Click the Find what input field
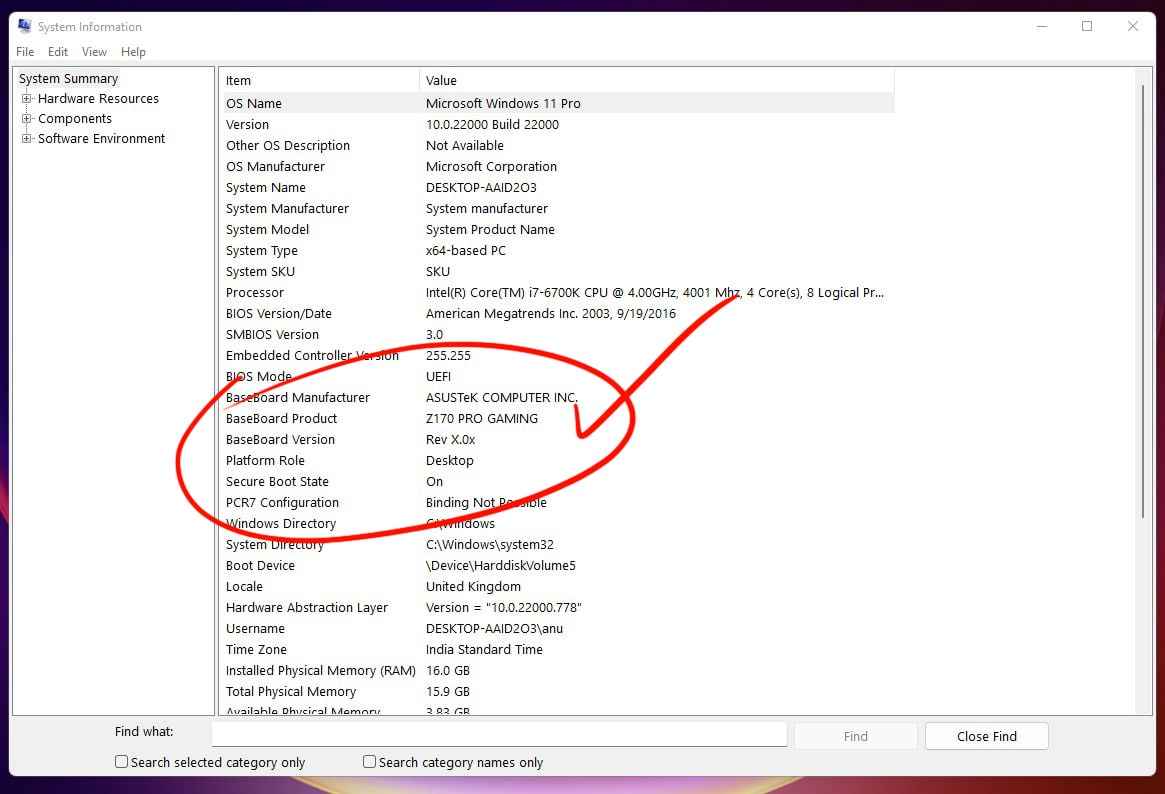1165x794 pixels. 499,734
